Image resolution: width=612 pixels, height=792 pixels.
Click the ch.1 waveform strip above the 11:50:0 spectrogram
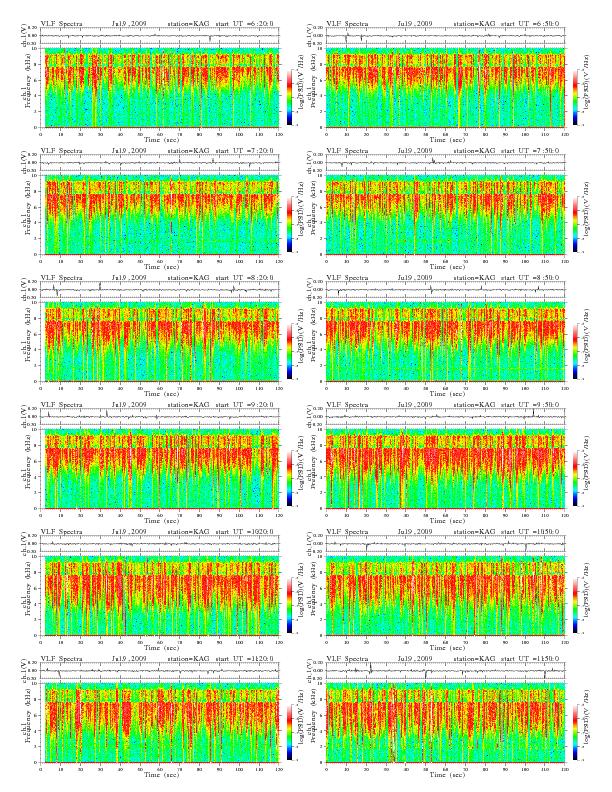point(445,671)
